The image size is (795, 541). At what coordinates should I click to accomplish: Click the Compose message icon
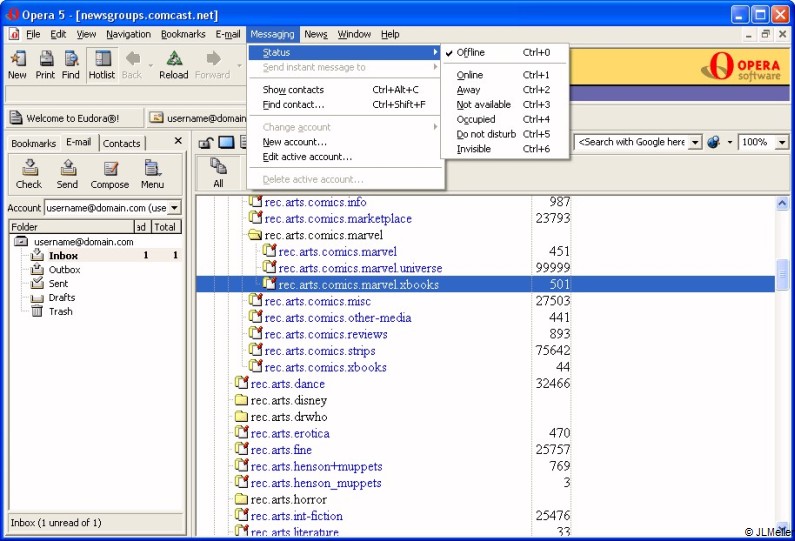[x=110, y=174]
